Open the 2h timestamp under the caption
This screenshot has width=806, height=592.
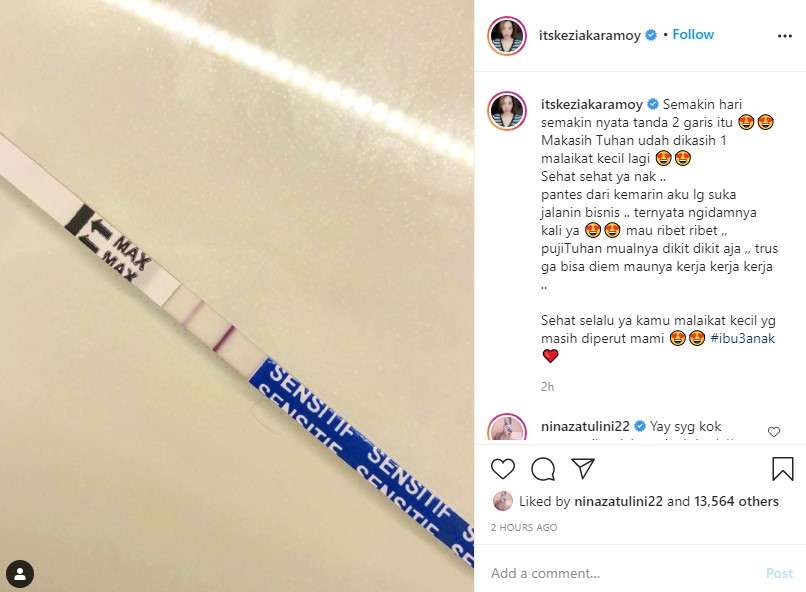coord(547,386)
